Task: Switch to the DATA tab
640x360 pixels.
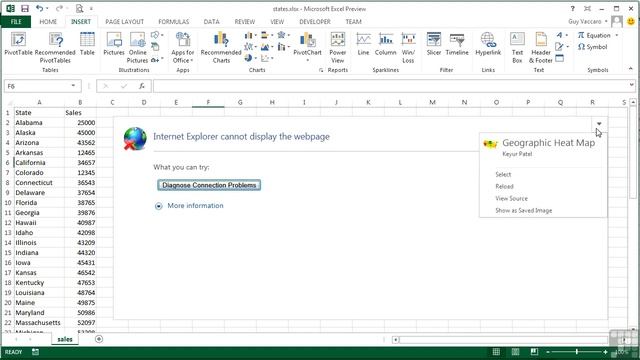Action: 211,22
